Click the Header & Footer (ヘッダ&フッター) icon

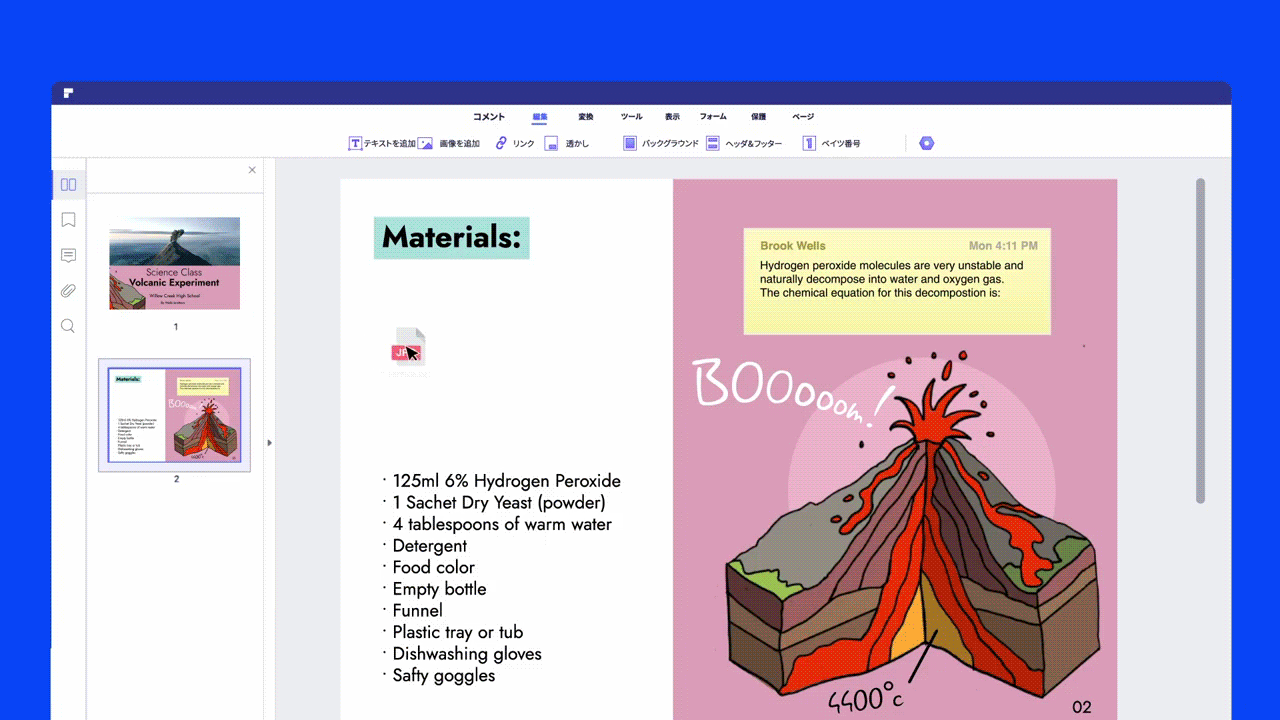coord(712,144)
